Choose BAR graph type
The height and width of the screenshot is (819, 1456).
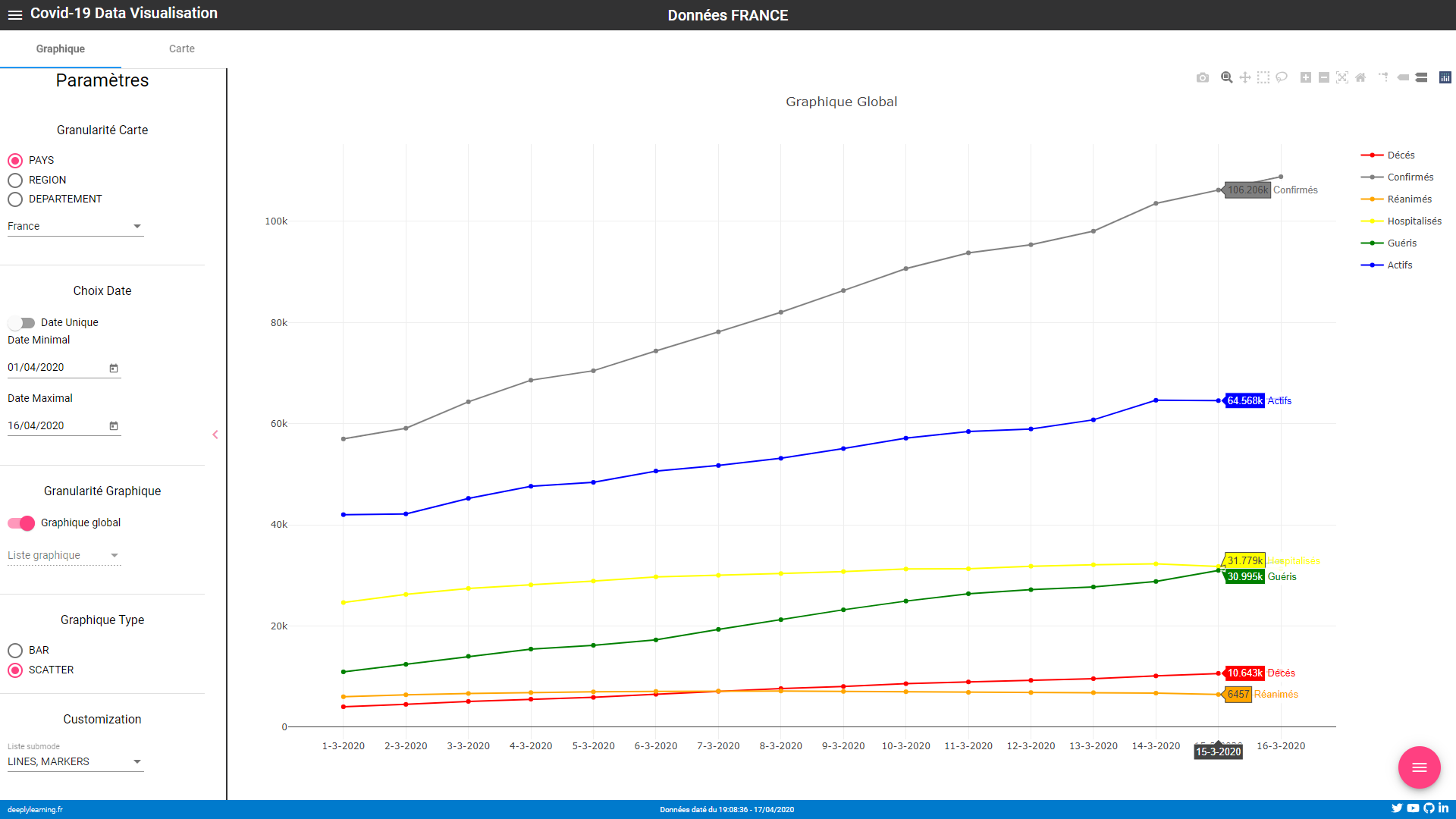click(15, 651)
